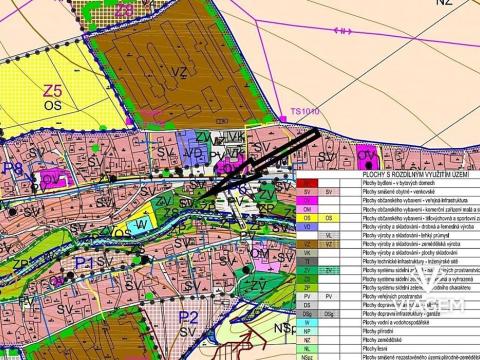This screenshot has width=480, height=360.
Task: Select the hatched ZV swatch in legend's second column
Action: [x=329, y=270]
